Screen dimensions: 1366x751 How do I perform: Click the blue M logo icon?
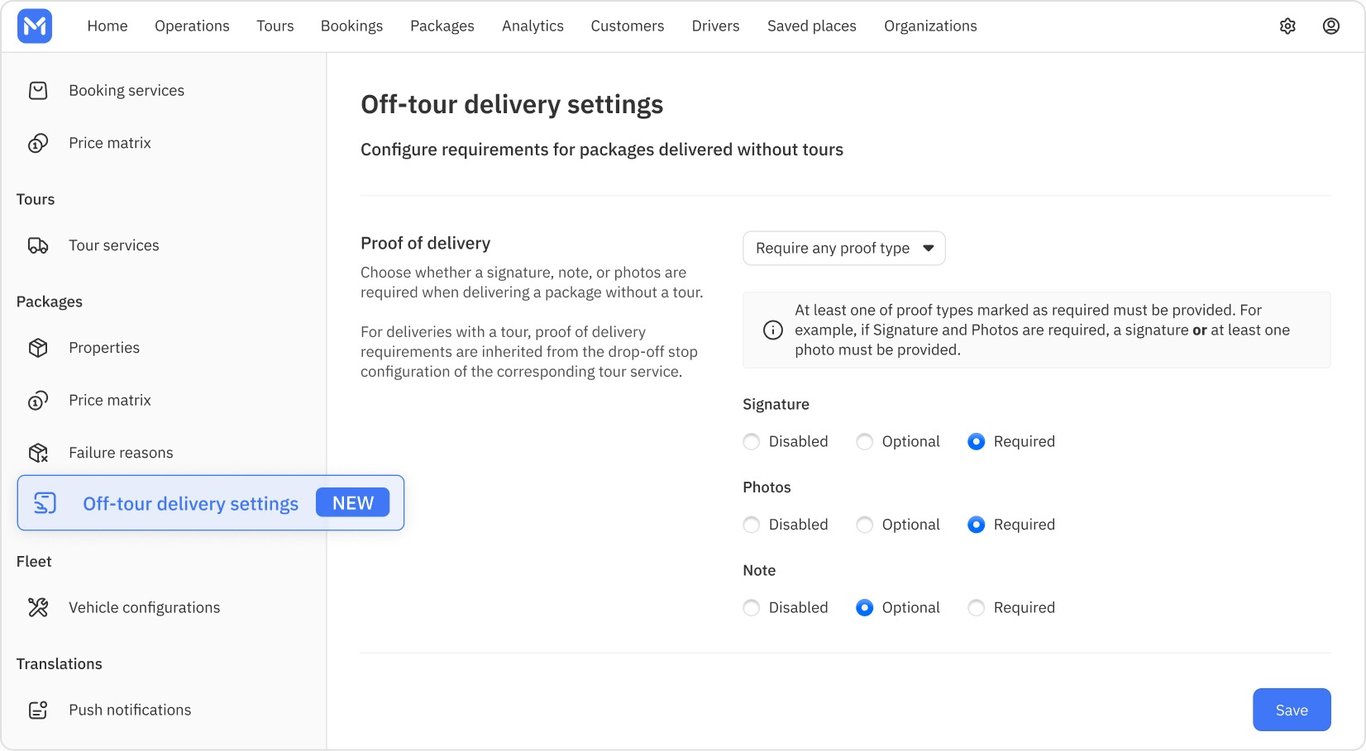(35, 26)
